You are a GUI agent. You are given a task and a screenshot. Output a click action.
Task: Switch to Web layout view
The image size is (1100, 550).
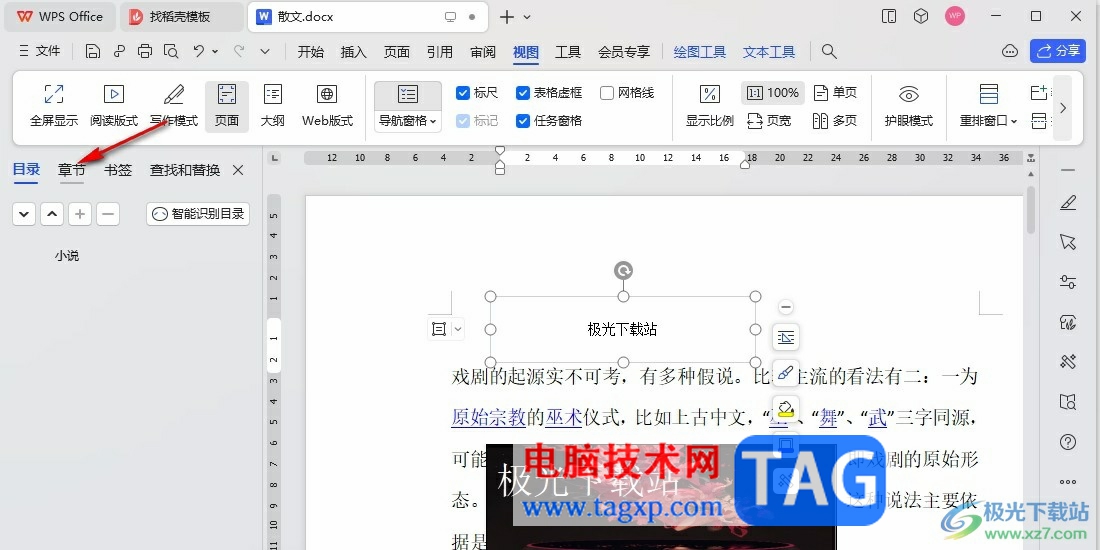click(327, 106)
